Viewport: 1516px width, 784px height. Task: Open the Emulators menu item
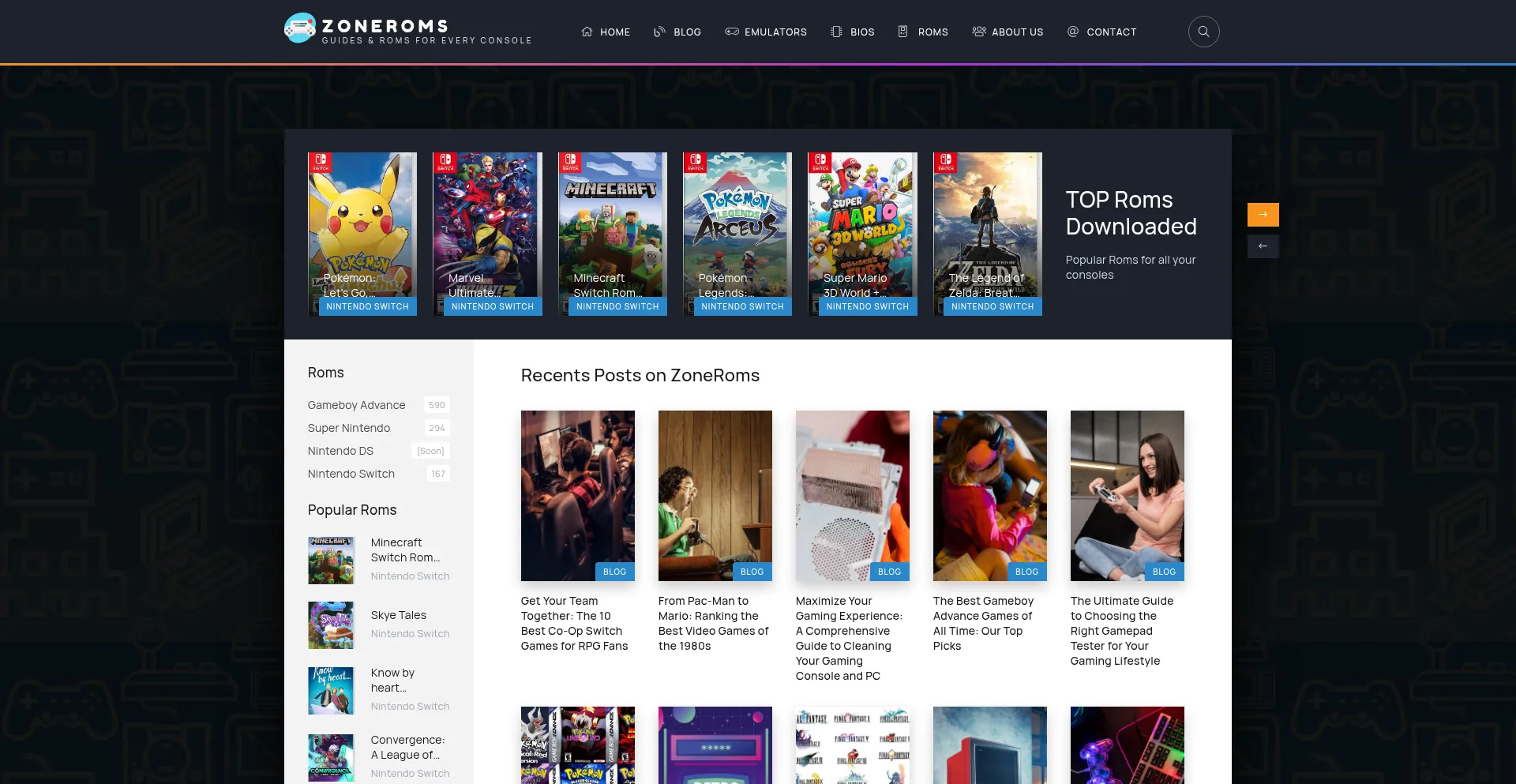click(x=766, y=32)
